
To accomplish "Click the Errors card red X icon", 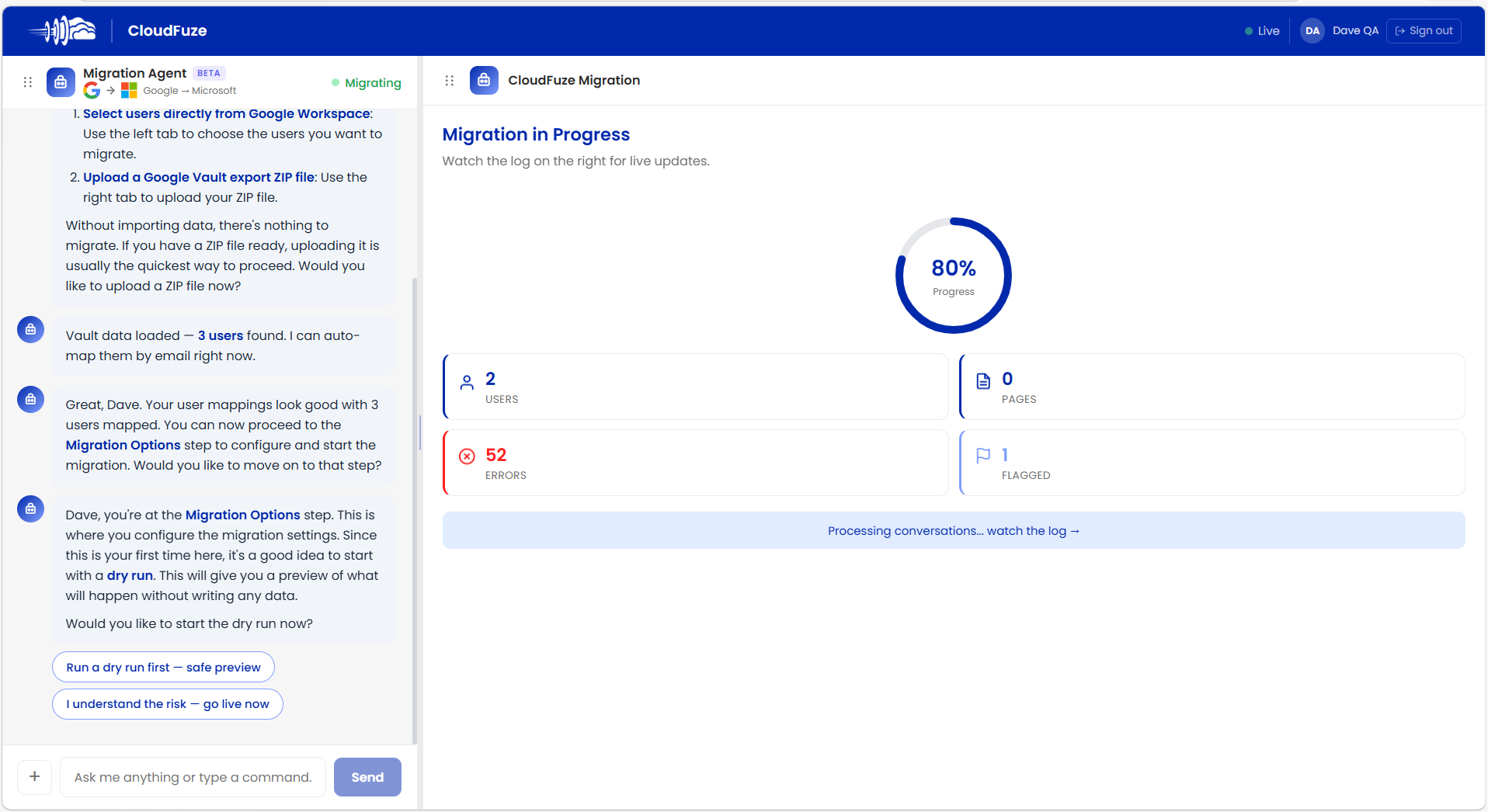I will pos(467,456).
